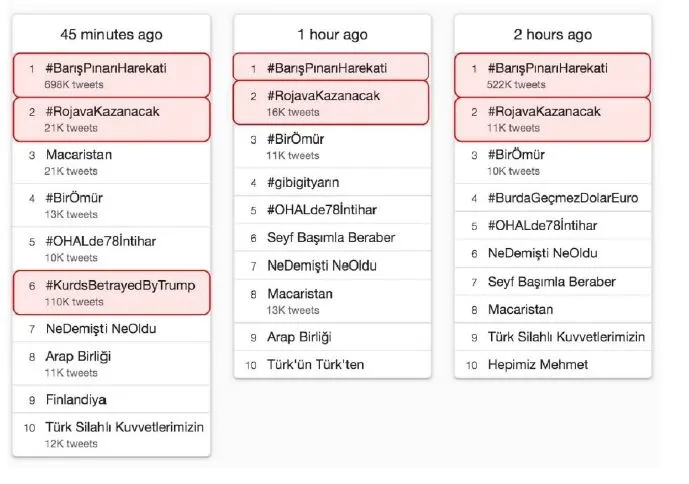Select the '2 hours ago' column header
This screenshot has height=484, width=689.
coord(553,34)
